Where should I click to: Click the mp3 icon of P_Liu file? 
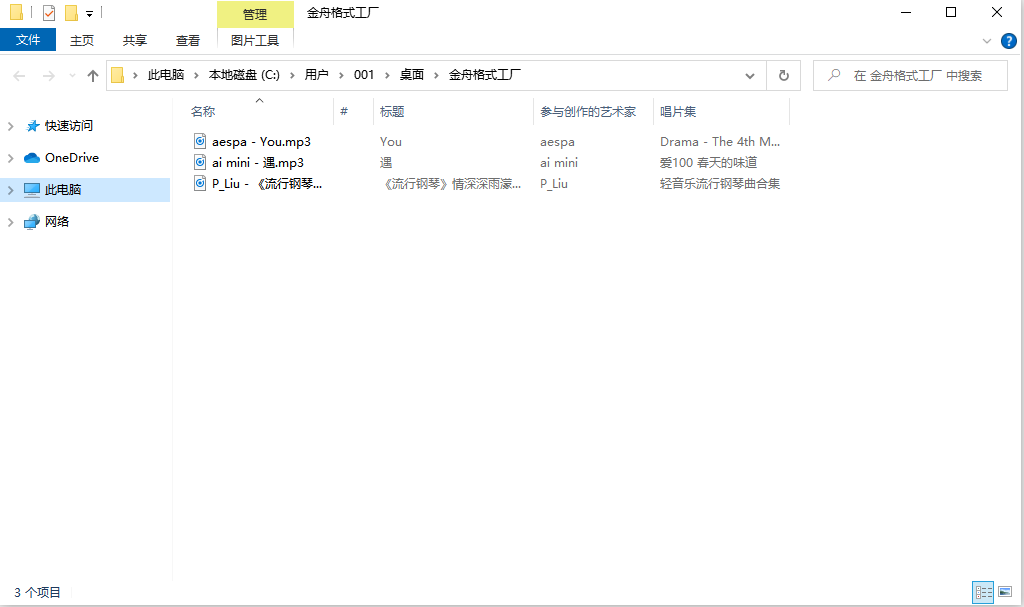[200, 183]
